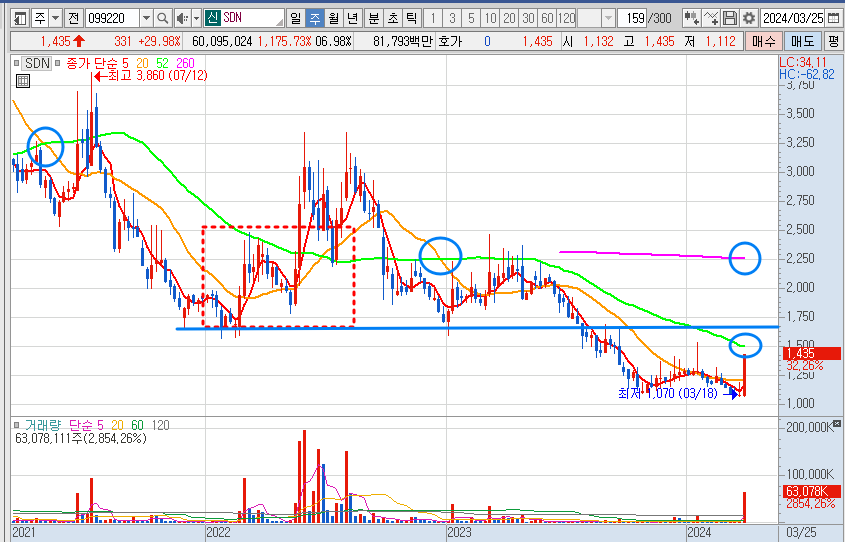Screen dimensions: 845x542
Task: Choose the 60 interval button
Action: point(548,18)
